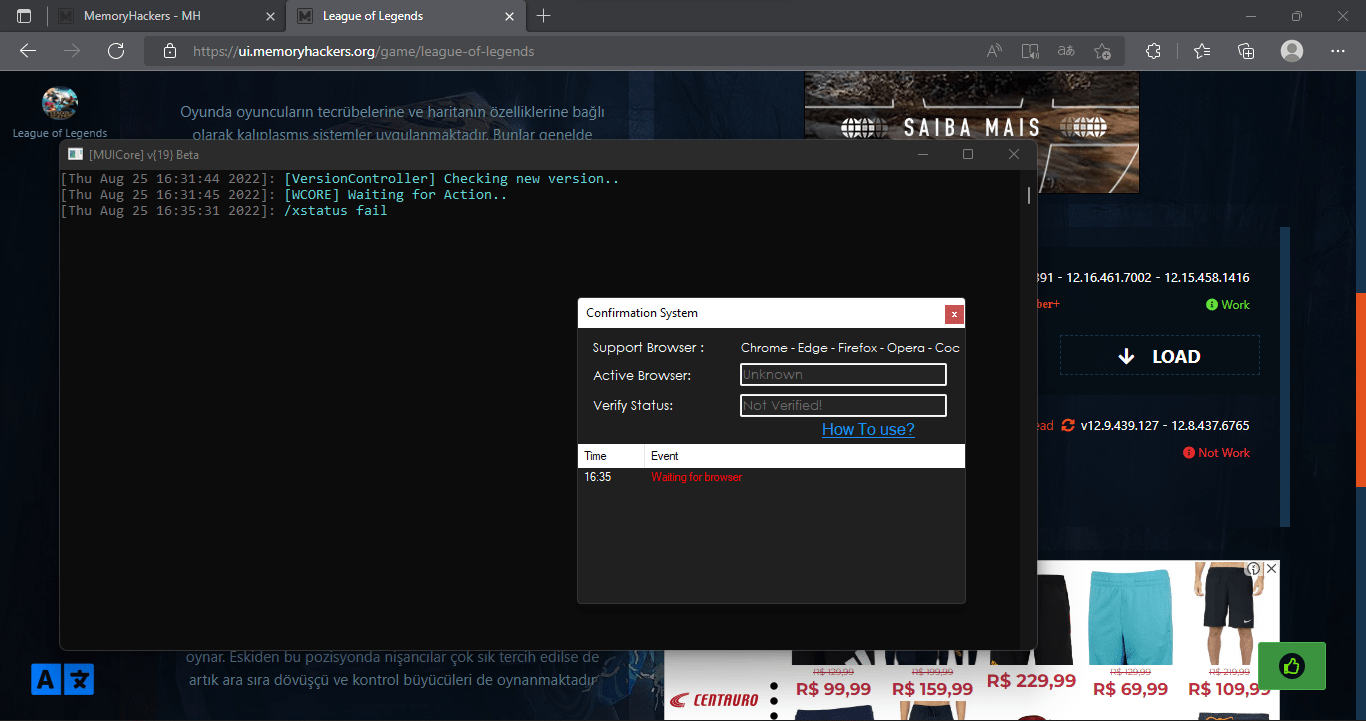Image resolution: width=1366 pixels, height=721 pixels.
Task: Open the ad info icon
Action: pyautogui.click(x=1254, y=568)
